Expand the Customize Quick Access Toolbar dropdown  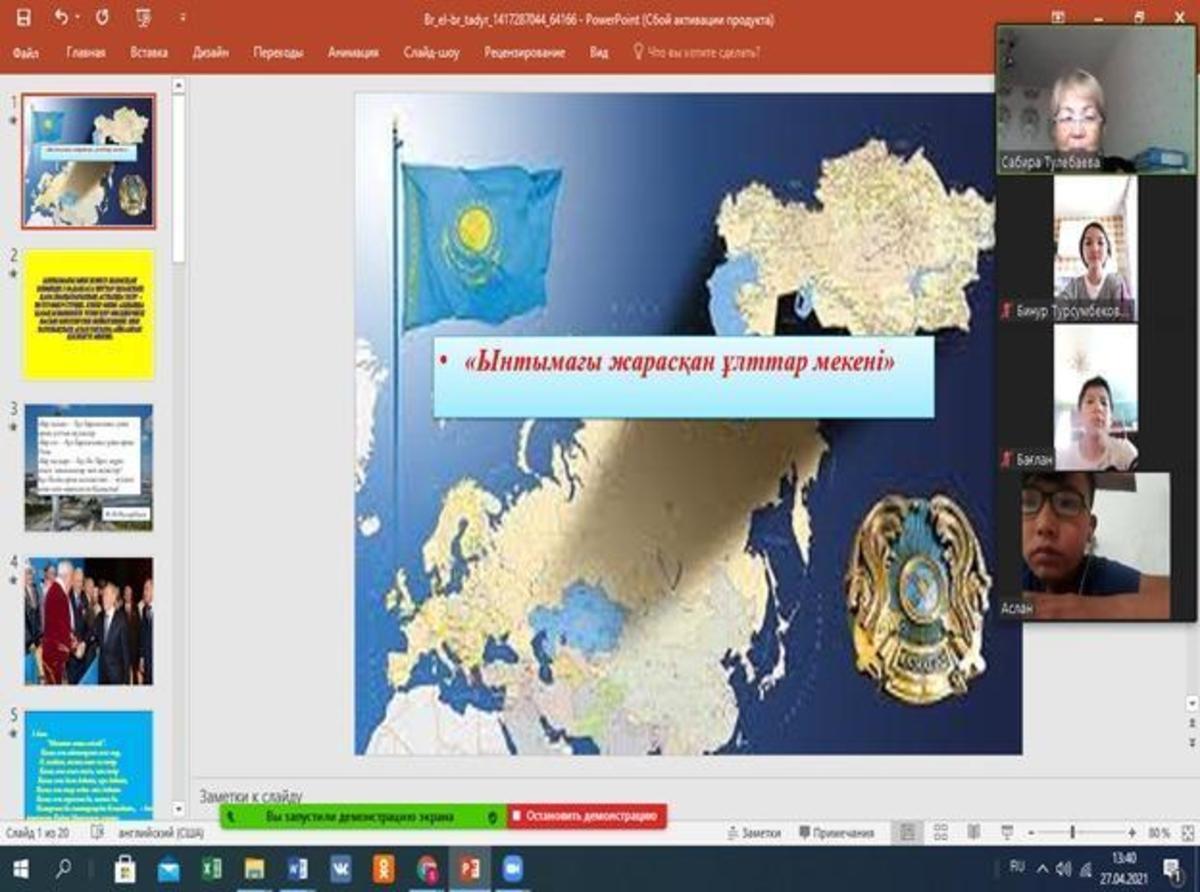click(x=182, y=18)
